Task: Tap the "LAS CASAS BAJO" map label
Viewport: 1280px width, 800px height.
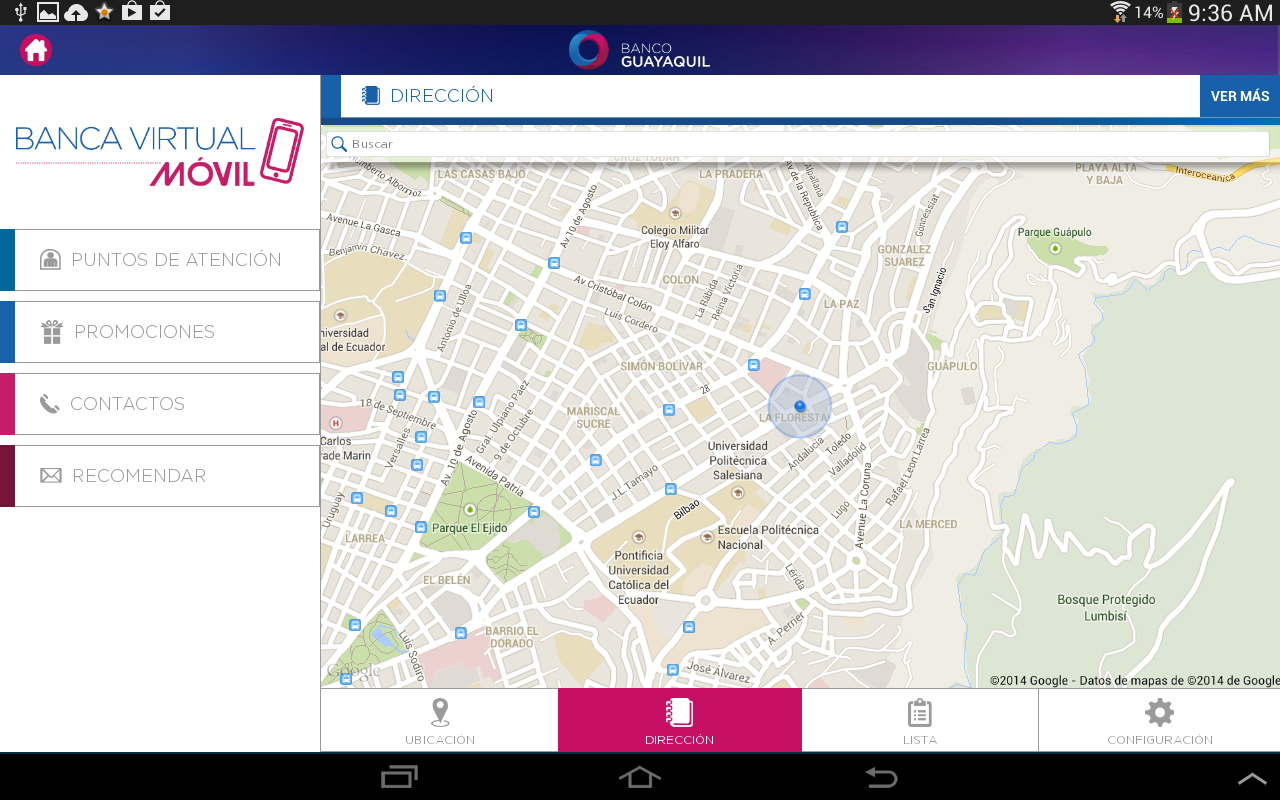Action: tap(482, 174)
